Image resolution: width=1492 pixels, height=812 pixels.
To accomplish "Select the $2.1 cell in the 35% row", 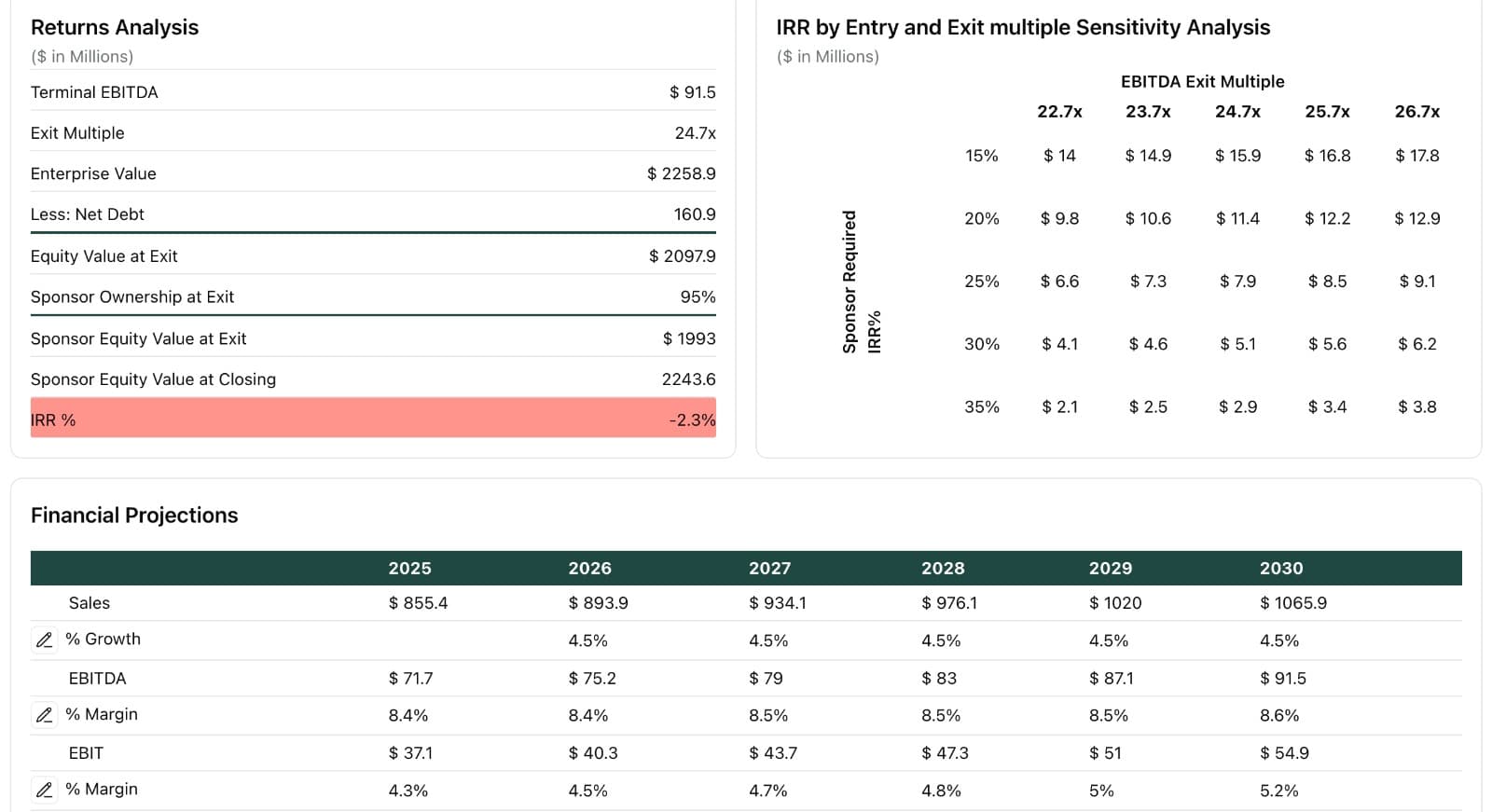I will [x=1060, y=406].
